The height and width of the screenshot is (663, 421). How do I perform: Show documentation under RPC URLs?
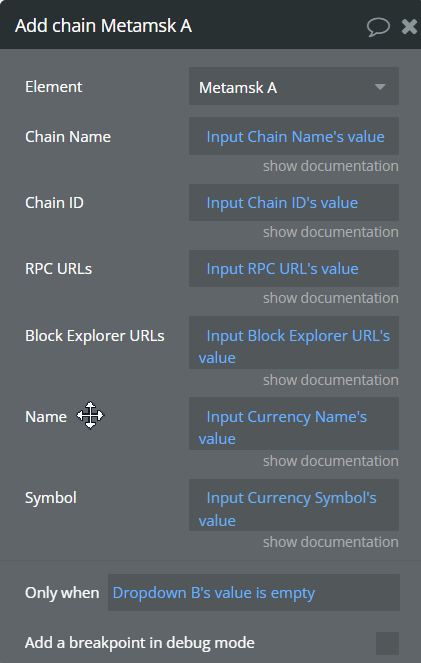coord(331,298)
